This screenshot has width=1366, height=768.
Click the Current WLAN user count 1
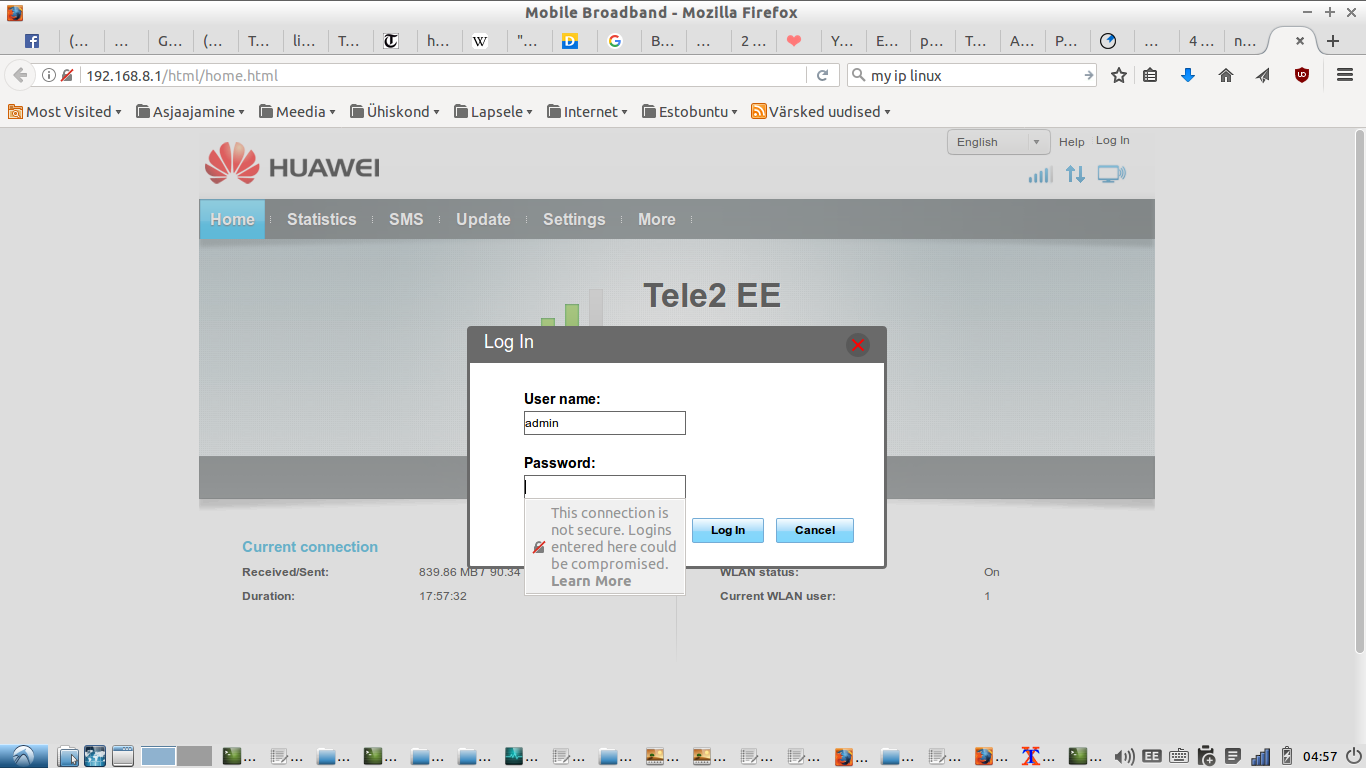pyautogui.click(x=987, y=596)
